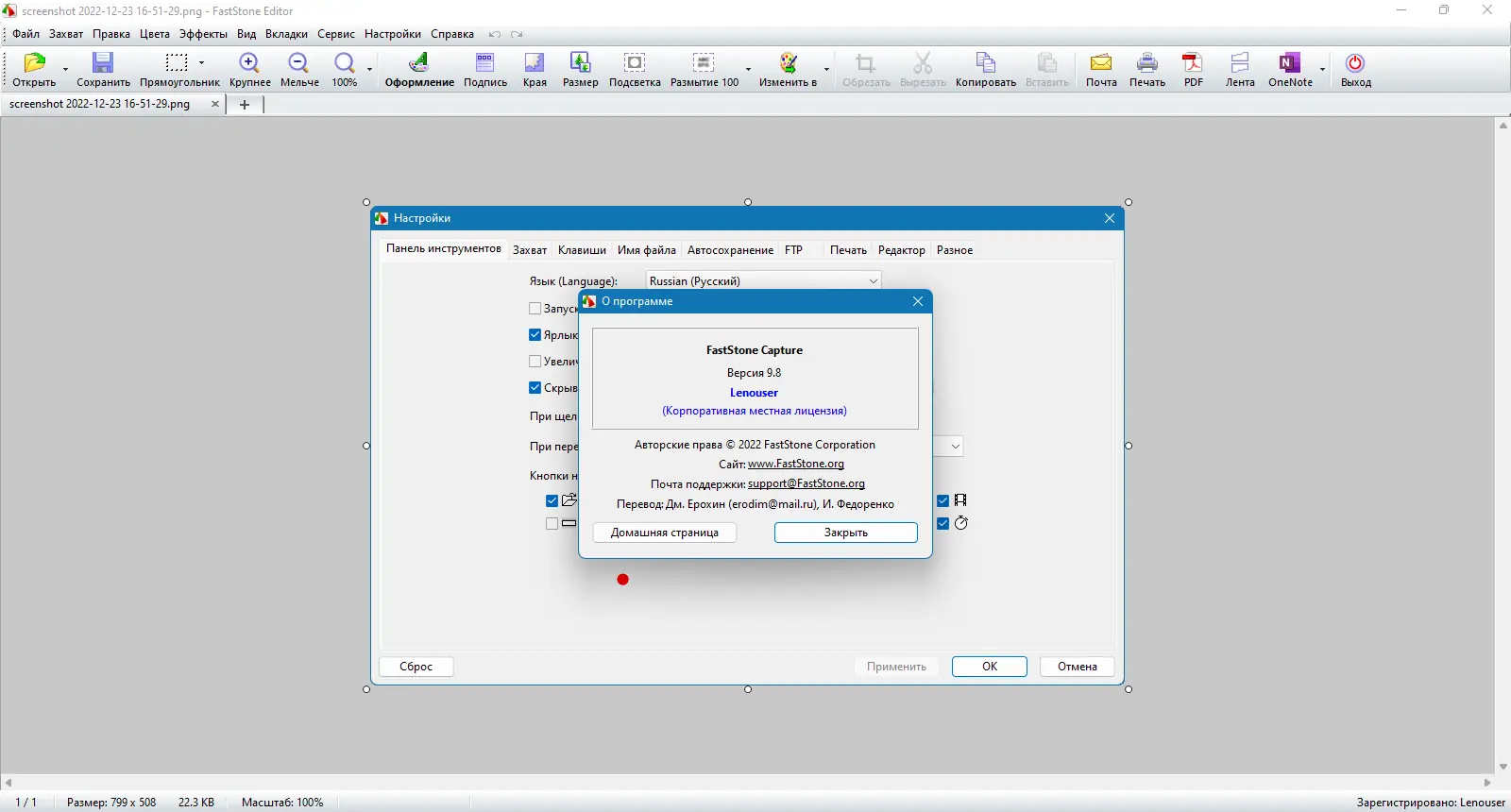This screenshot has width=1511, height=812.
Task: Apply the Размытие 100 blur tool
Action: (704, 63)
